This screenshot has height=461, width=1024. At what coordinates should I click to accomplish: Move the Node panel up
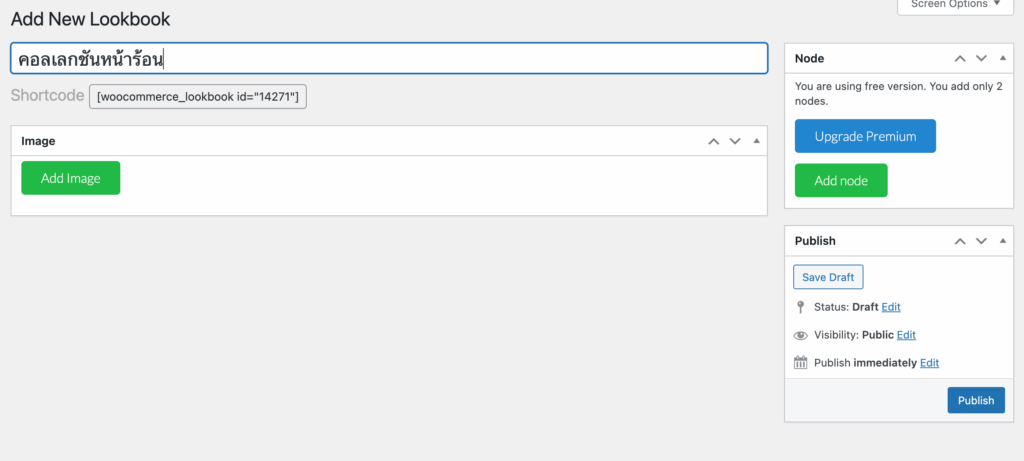960,59
